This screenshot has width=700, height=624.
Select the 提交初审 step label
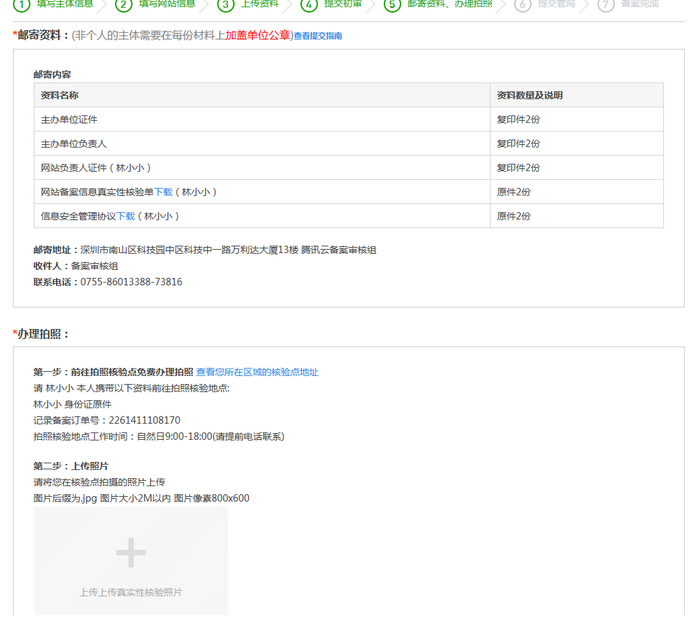pos(343,4)
